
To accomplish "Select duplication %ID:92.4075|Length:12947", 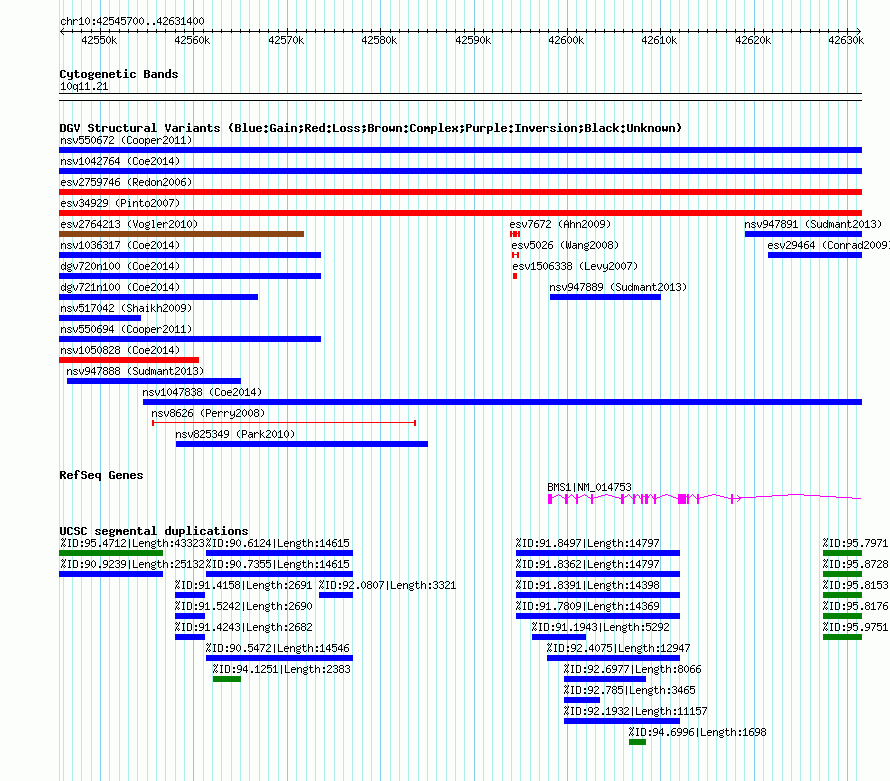I will click(619, 648).
